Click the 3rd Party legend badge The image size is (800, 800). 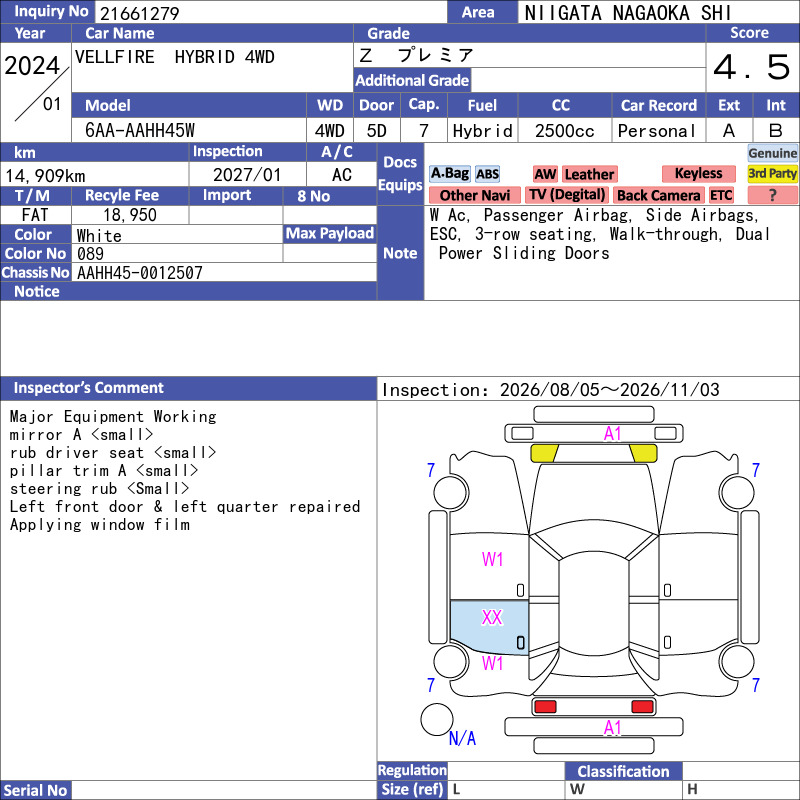(772, 173)
